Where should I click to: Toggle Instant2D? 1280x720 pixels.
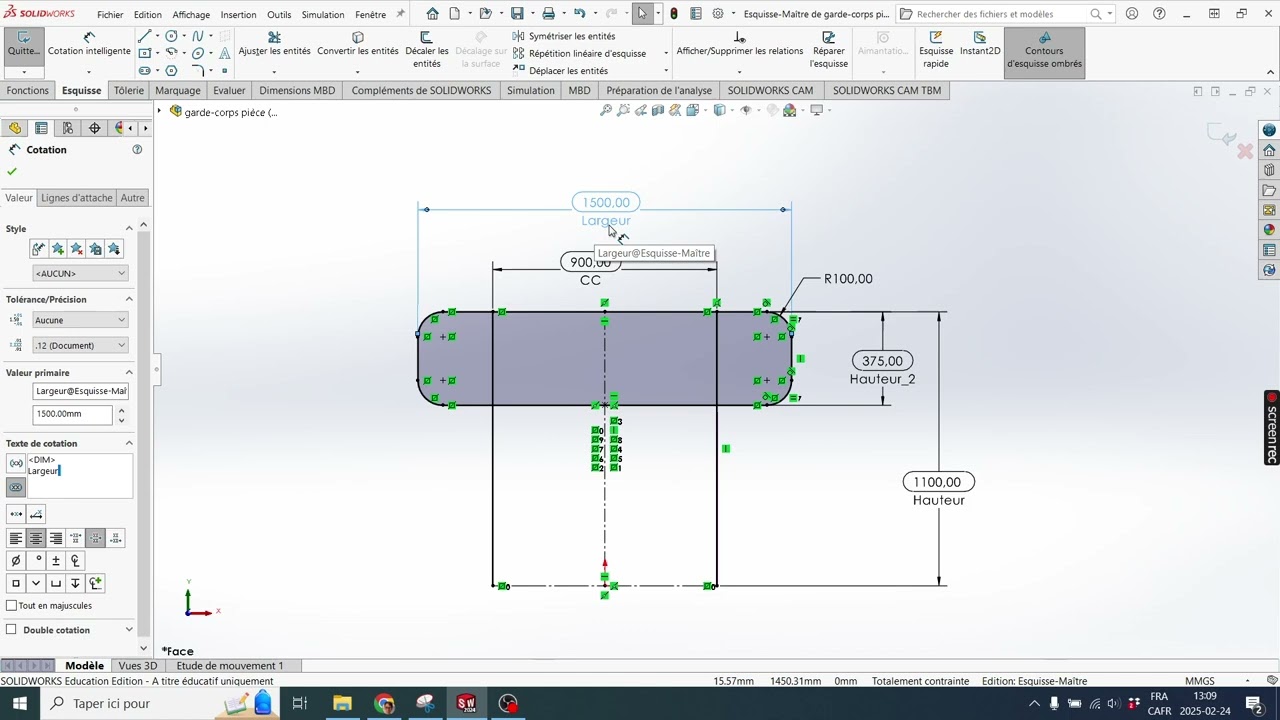pyautogui.click(x=980, y=45)
